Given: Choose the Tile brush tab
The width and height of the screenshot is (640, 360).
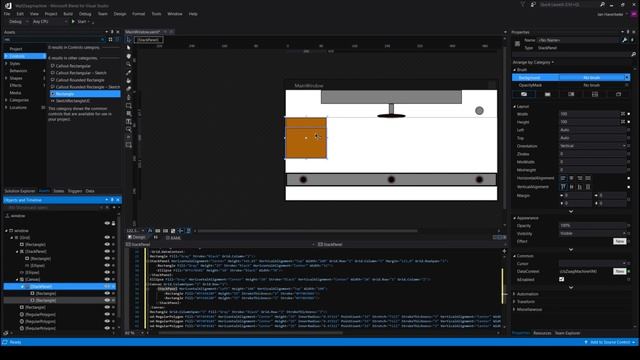Looking at the screenshot, I should tap(595, 94).
